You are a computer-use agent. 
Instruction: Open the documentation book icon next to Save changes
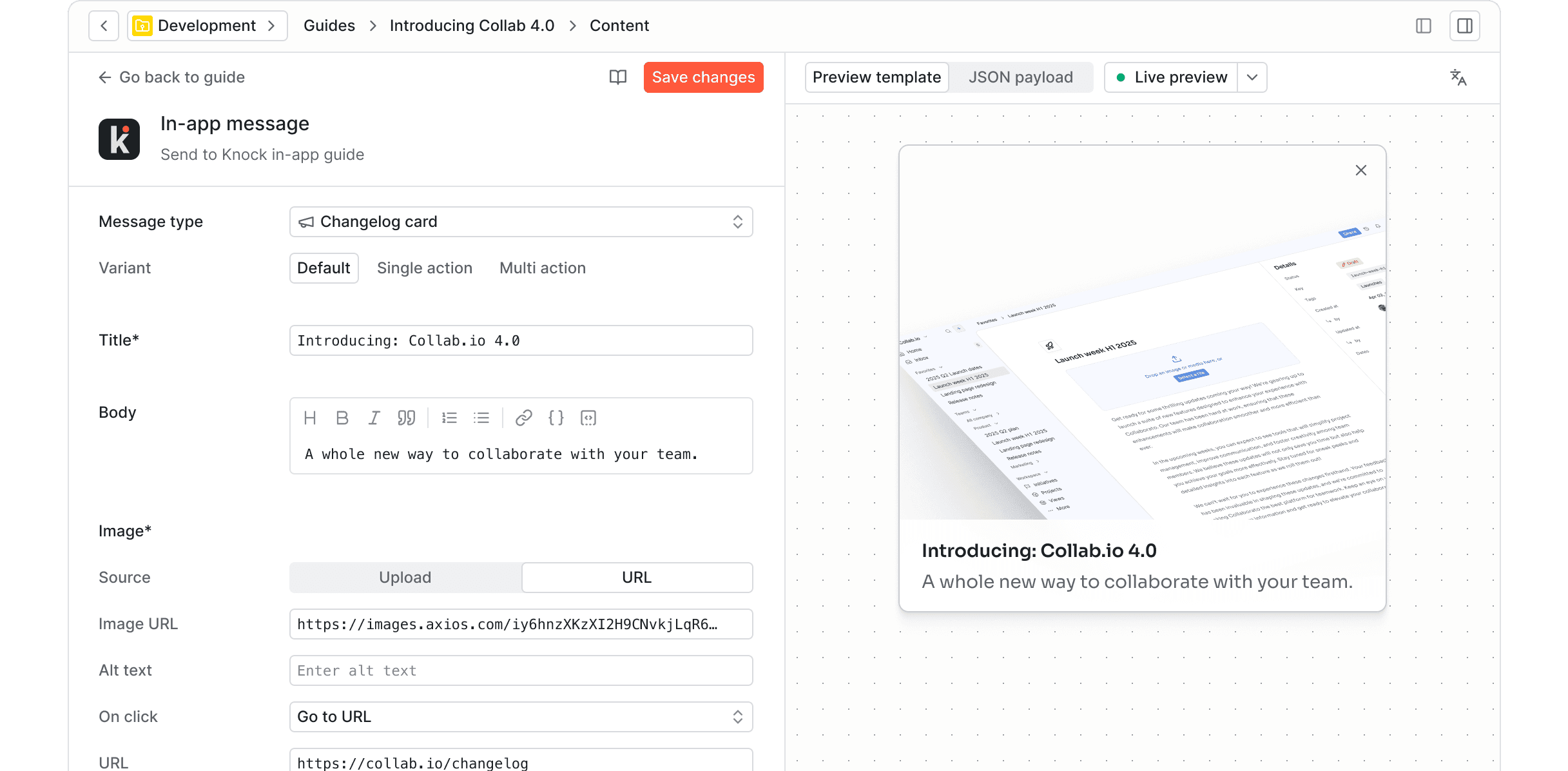[617, 77]
